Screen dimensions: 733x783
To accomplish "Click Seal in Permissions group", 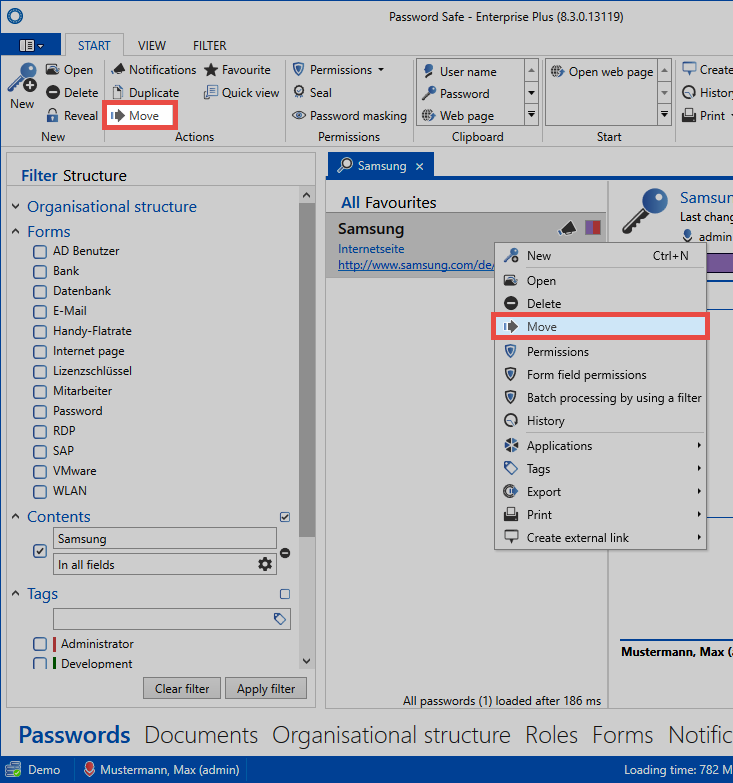I will [x=313, y=92].
